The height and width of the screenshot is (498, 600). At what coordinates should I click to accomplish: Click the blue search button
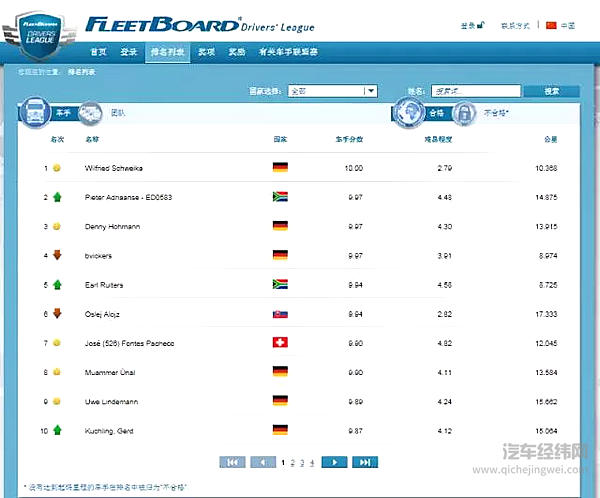pos(552,91)
